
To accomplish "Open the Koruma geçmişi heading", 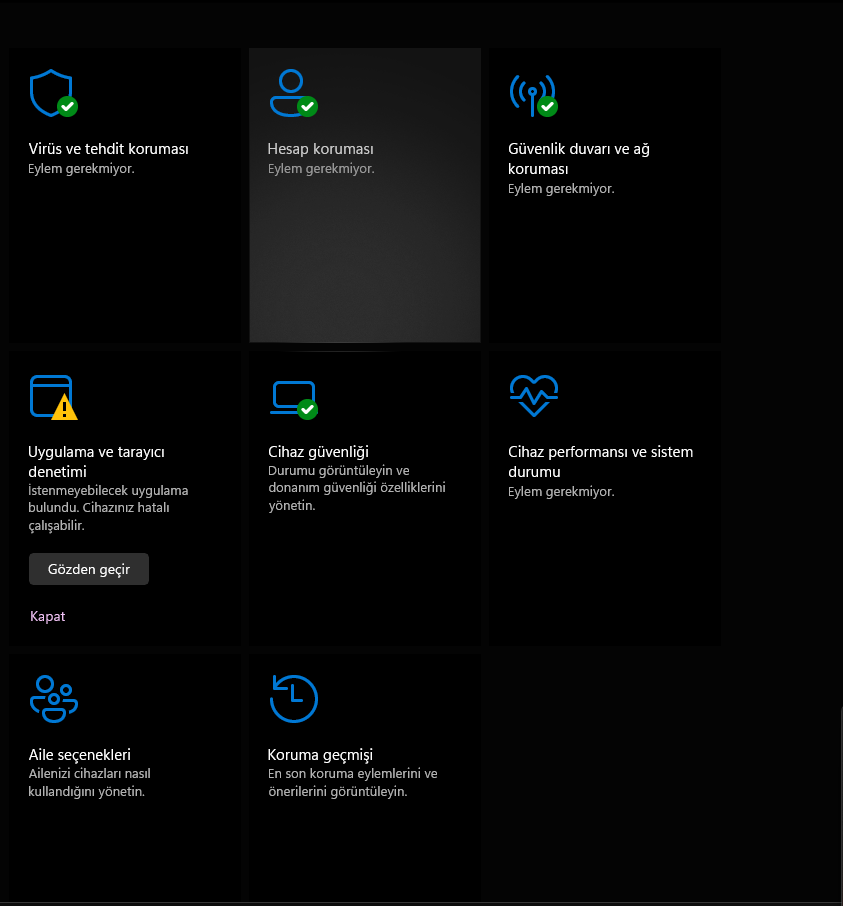I will (x=320, y=755).
